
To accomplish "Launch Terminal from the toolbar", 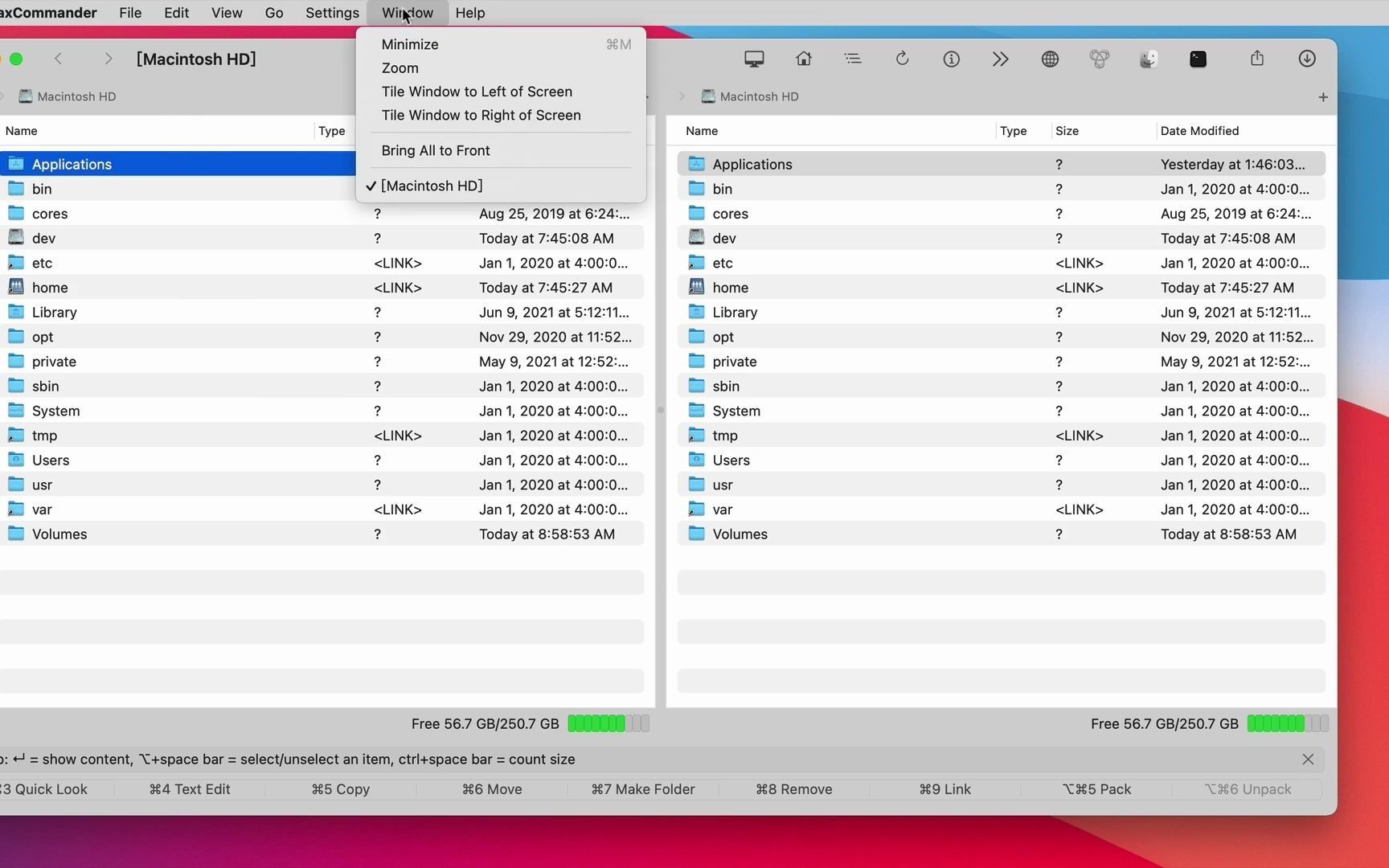I will pos(1198,59).
